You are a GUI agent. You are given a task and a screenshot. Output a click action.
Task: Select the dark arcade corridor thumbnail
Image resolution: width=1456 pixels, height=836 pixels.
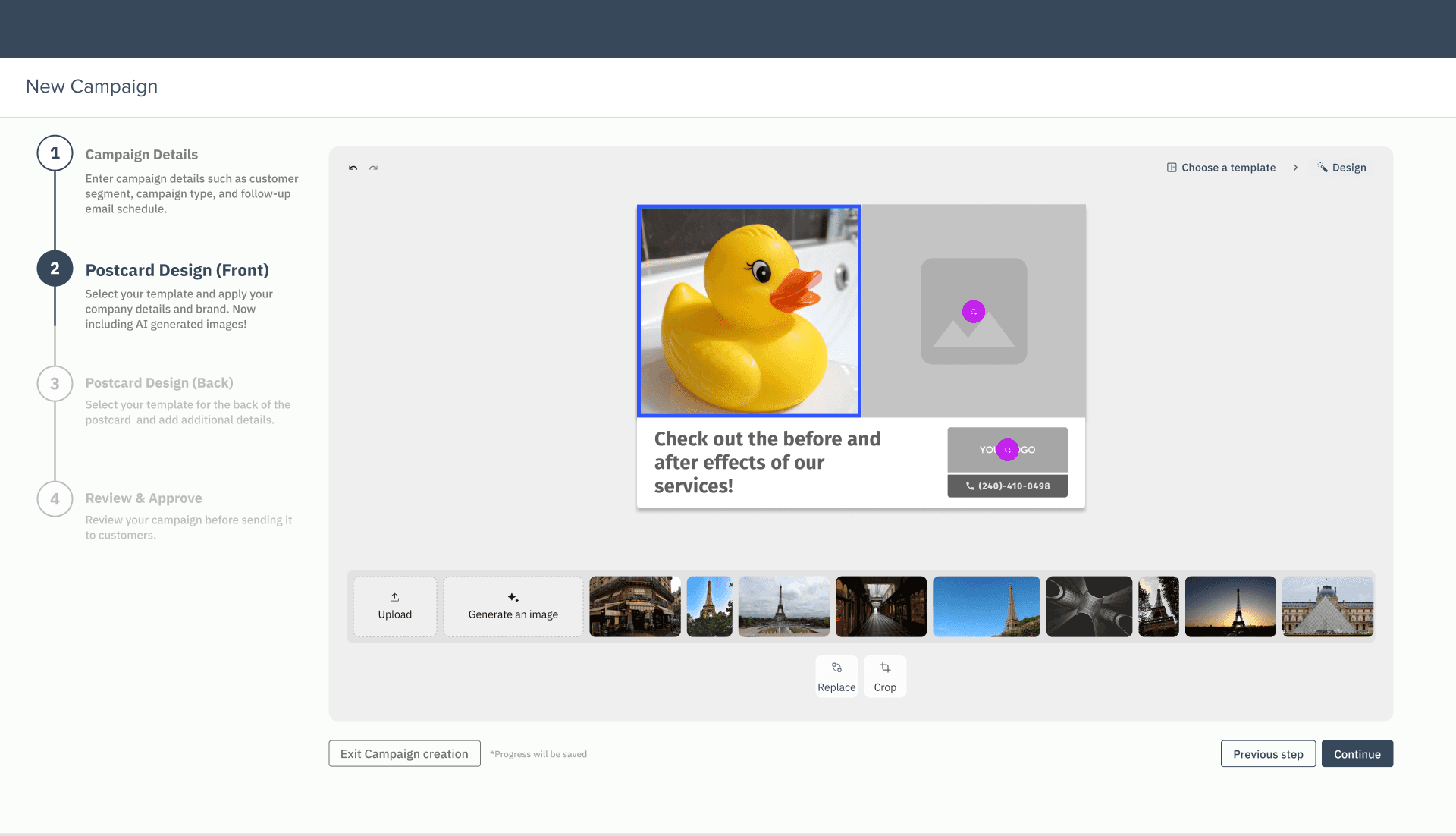[x=881, y=606]
